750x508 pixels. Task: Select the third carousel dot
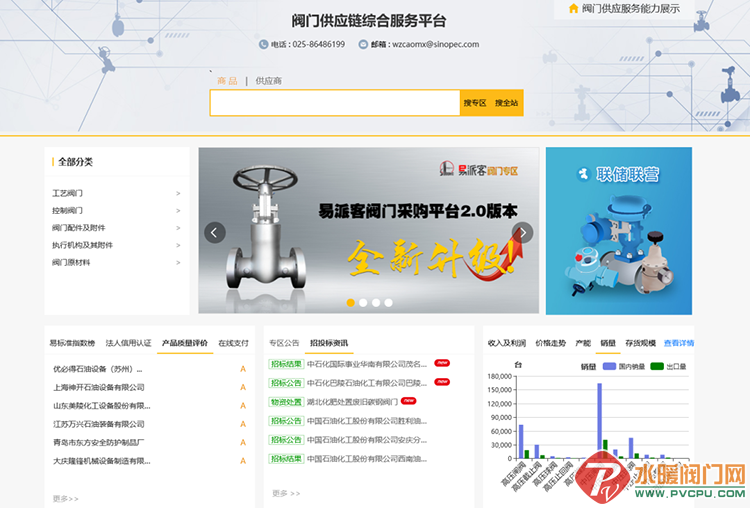376,302
